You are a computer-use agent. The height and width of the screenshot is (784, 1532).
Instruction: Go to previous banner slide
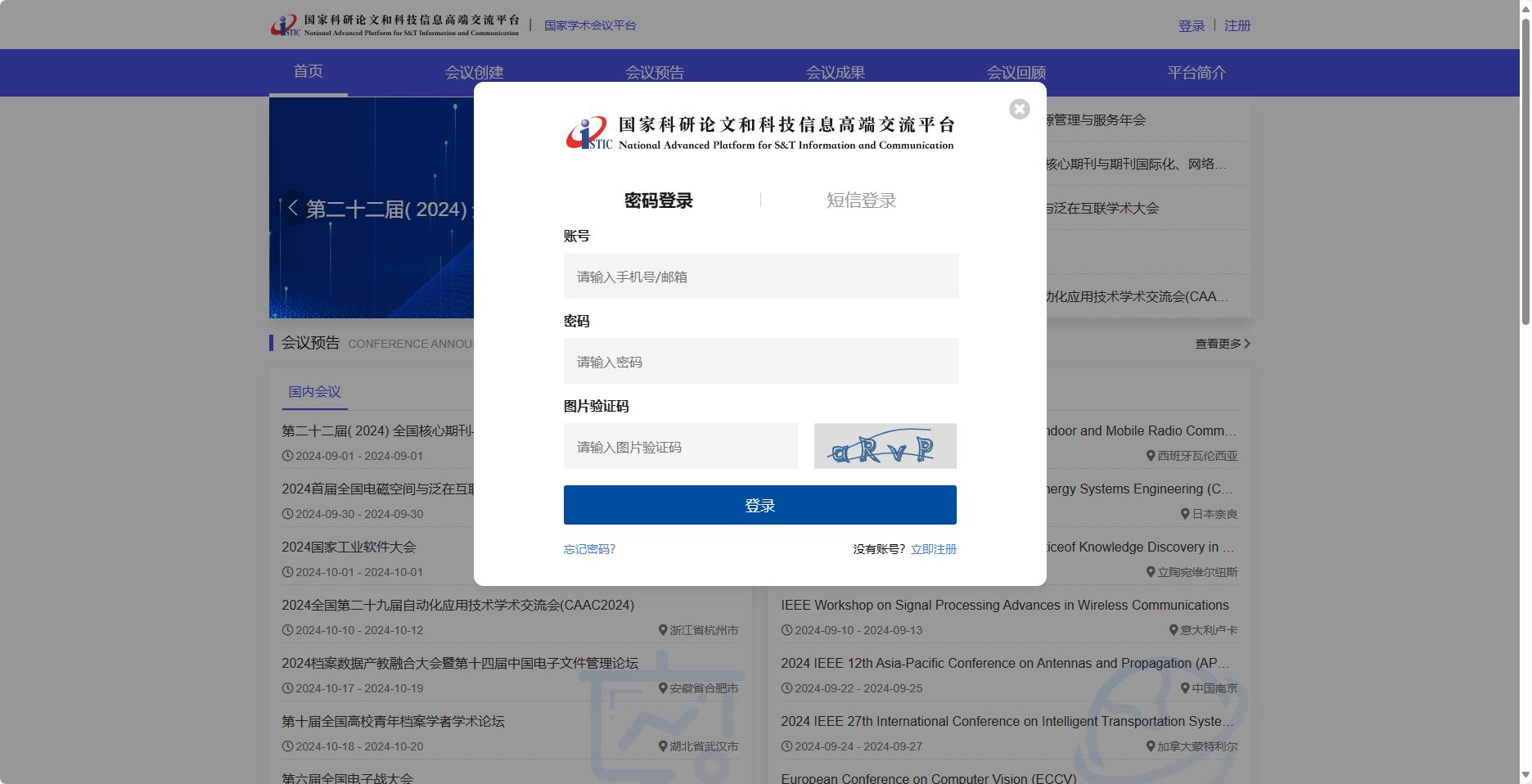click(292, 208)
